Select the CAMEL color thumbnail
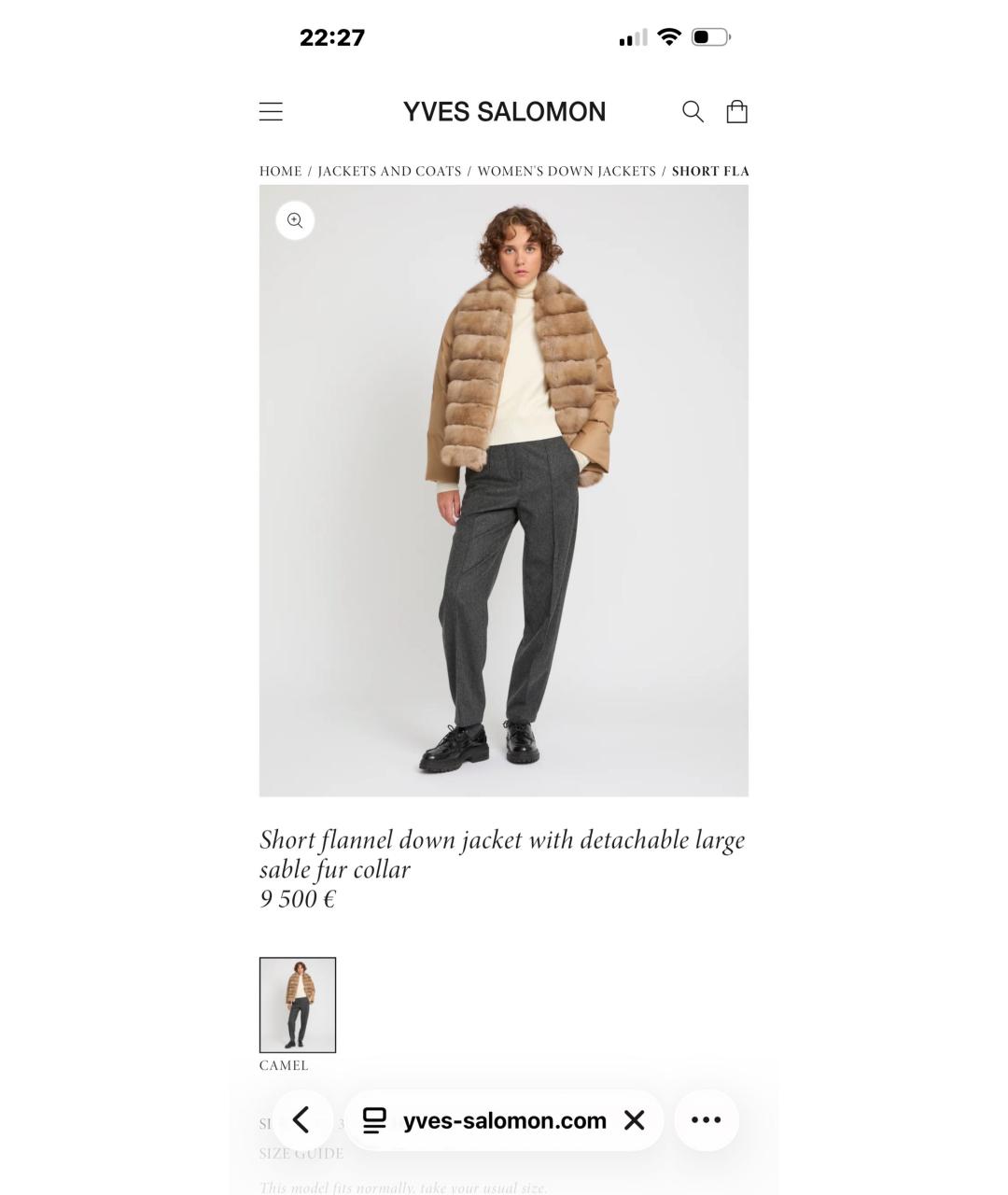Image resolution: width=1008 pixels, height=1195 pixels. (x=298, y=1005)
